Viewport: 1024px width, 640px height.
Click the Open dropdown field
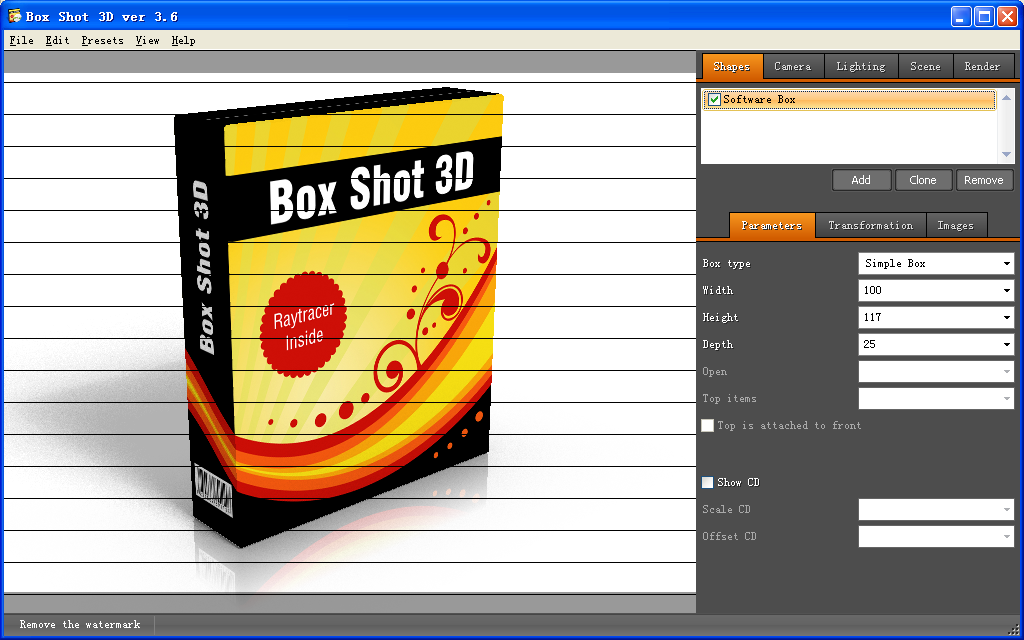point(936,372)
